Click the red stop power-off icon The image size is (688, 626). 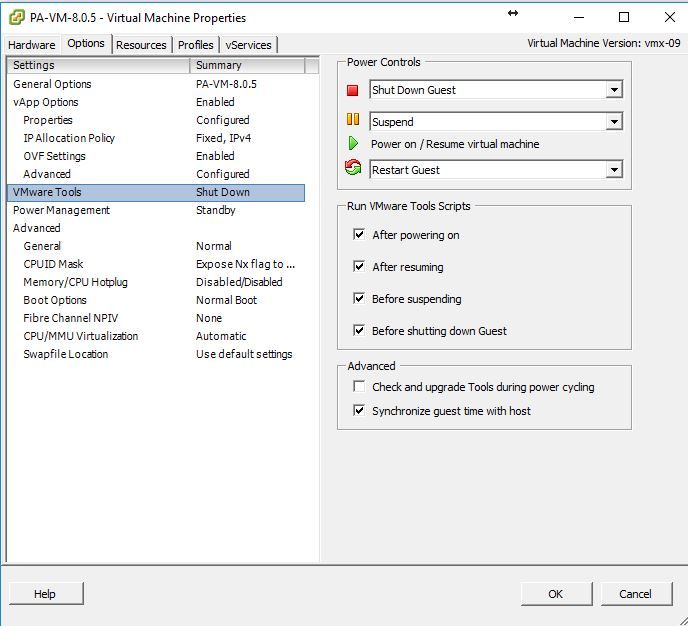tap(352, 90)
